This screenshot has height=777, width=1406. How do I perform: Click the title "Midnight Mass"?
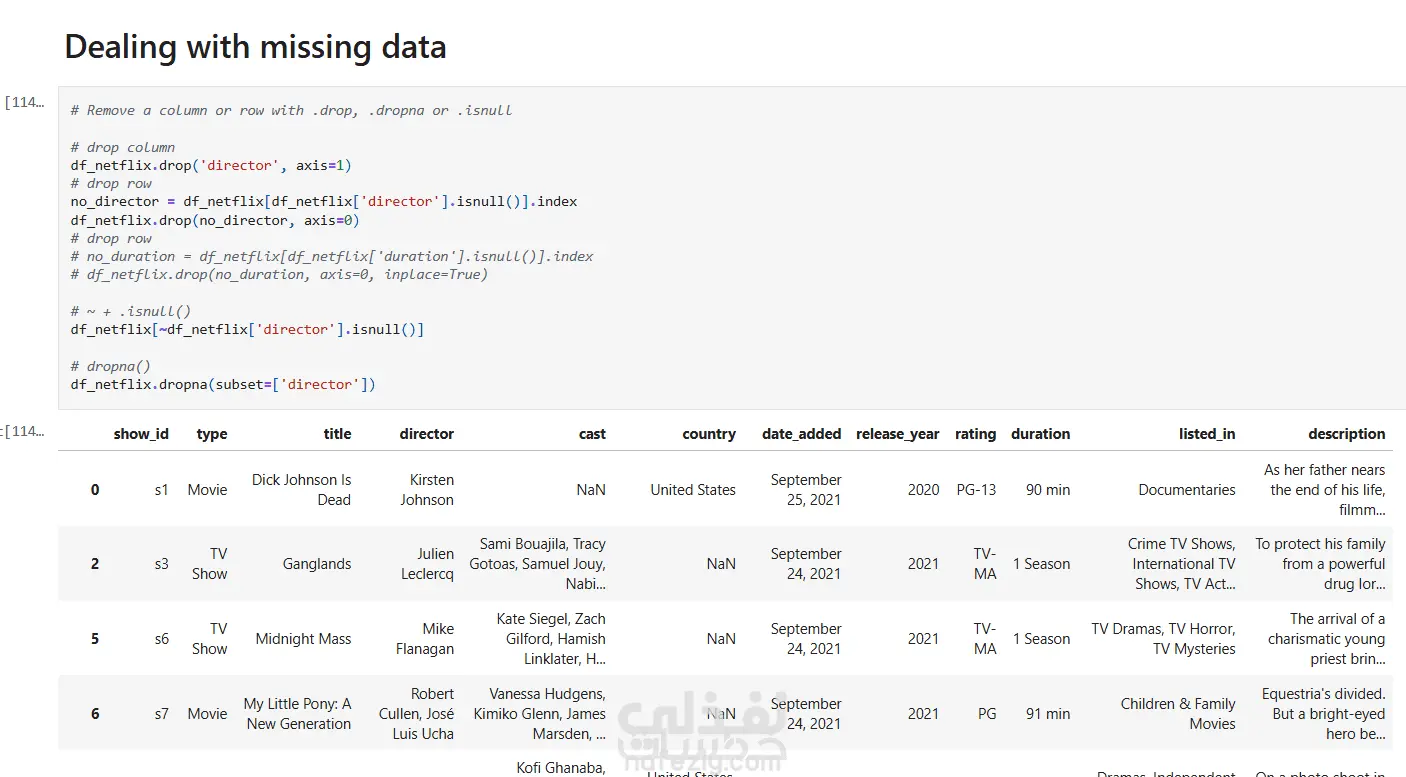coord(303,639)
